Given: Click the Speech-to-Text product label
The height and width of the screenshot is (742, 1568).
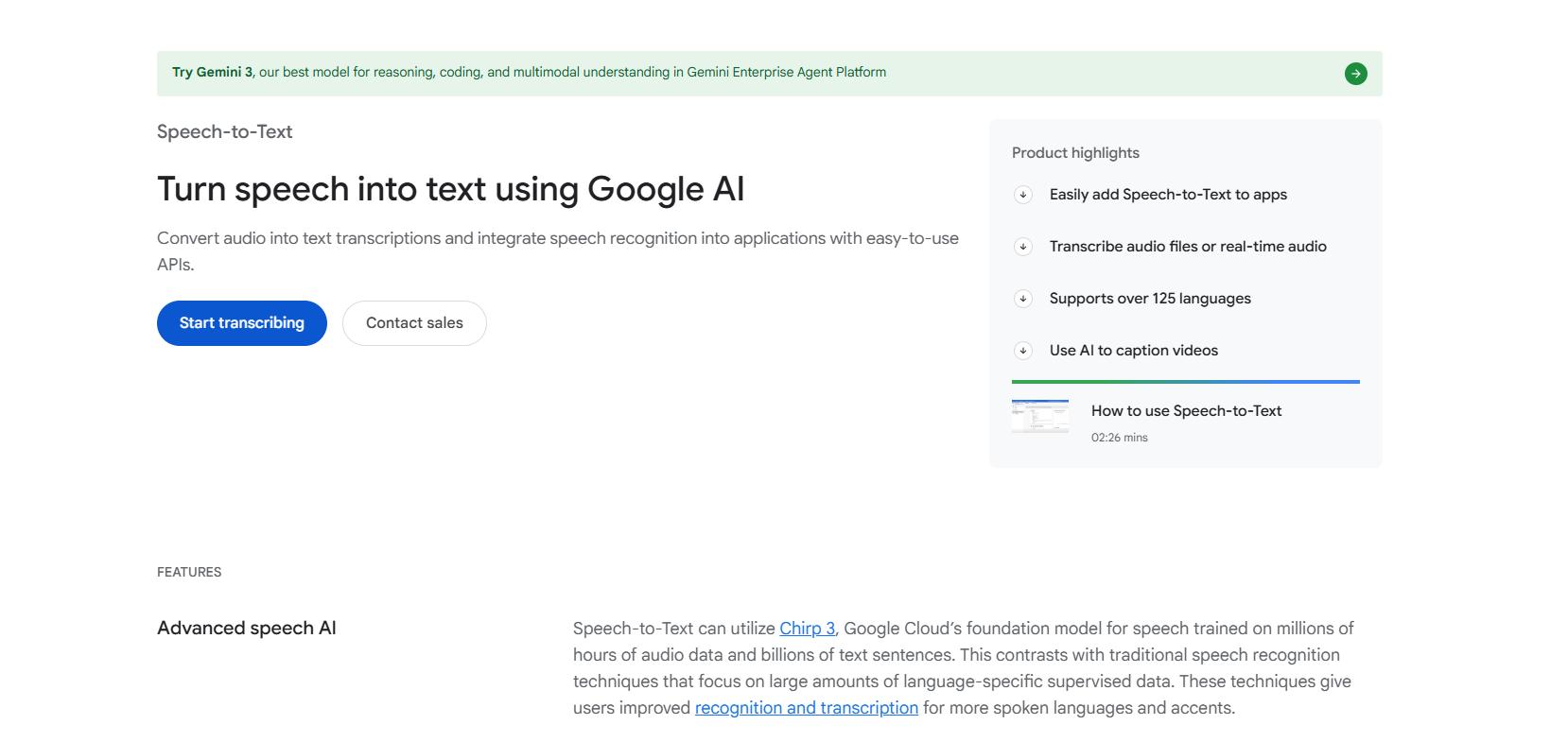Looking at the screenshot, I should point(224,132).
